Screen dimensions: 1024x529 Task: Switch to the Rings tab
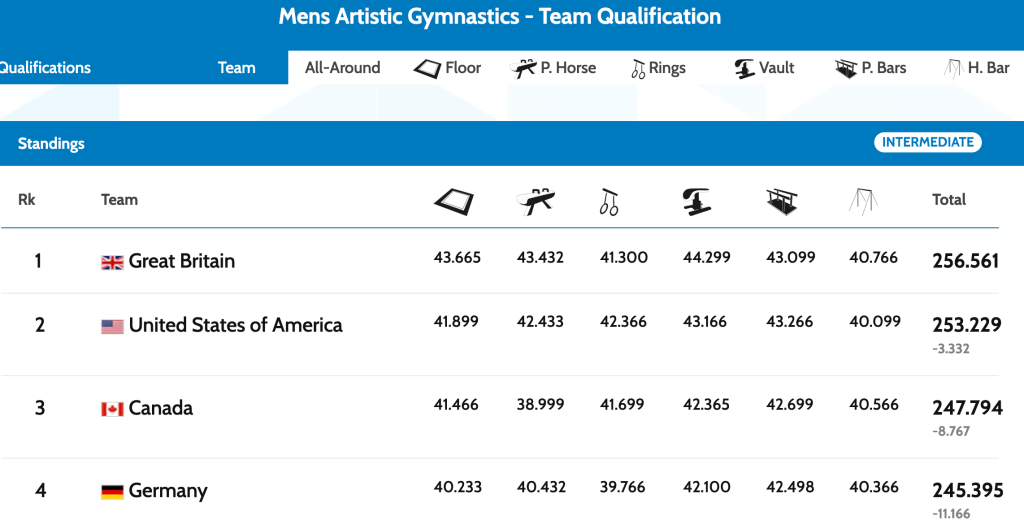pos(658,68)
